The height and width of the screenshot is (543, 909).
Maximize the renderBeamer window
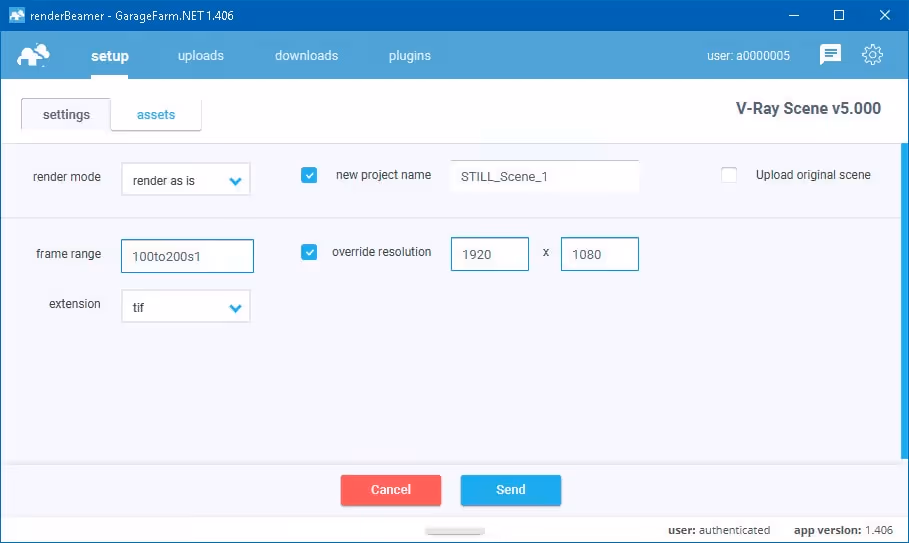pyautogui.click(x=839, y=15)
